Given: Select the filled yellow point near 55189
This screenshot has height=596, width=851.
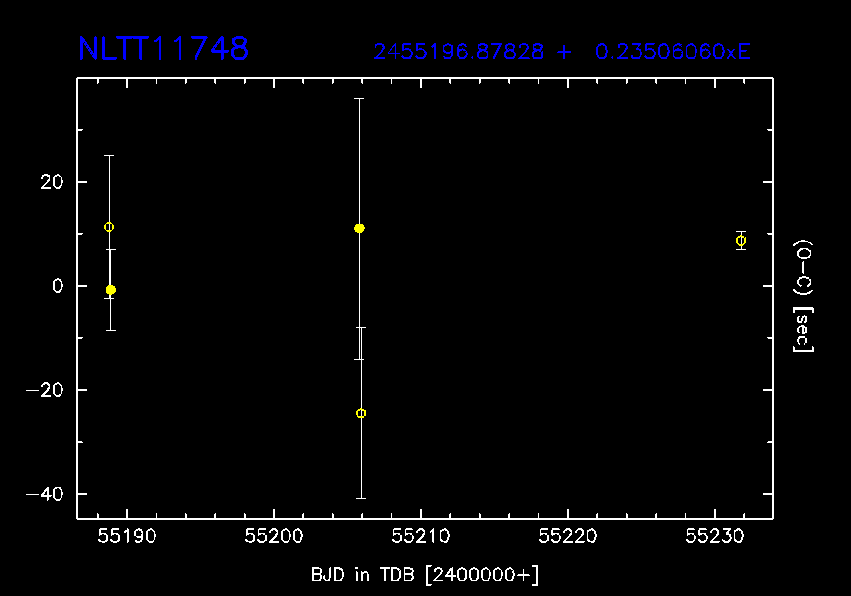Looking at the screenshot, I should pos(111,290).
